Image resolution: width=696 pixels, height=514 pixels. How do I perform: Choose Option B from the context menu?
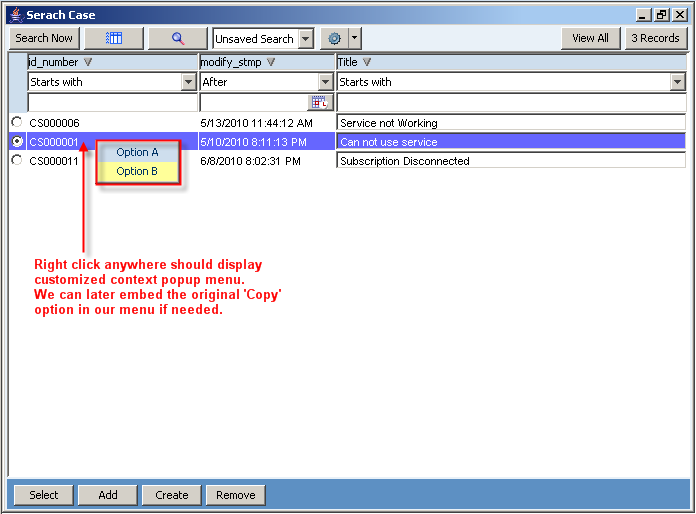138,171
